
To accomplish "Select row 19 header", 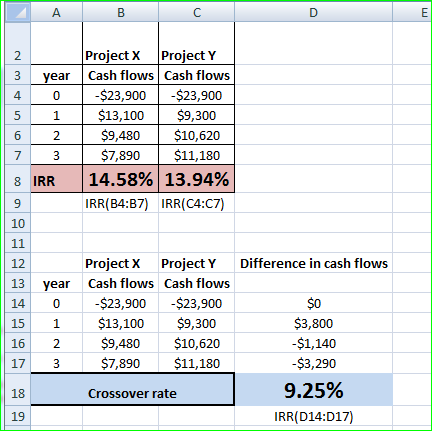I will 18,416.
